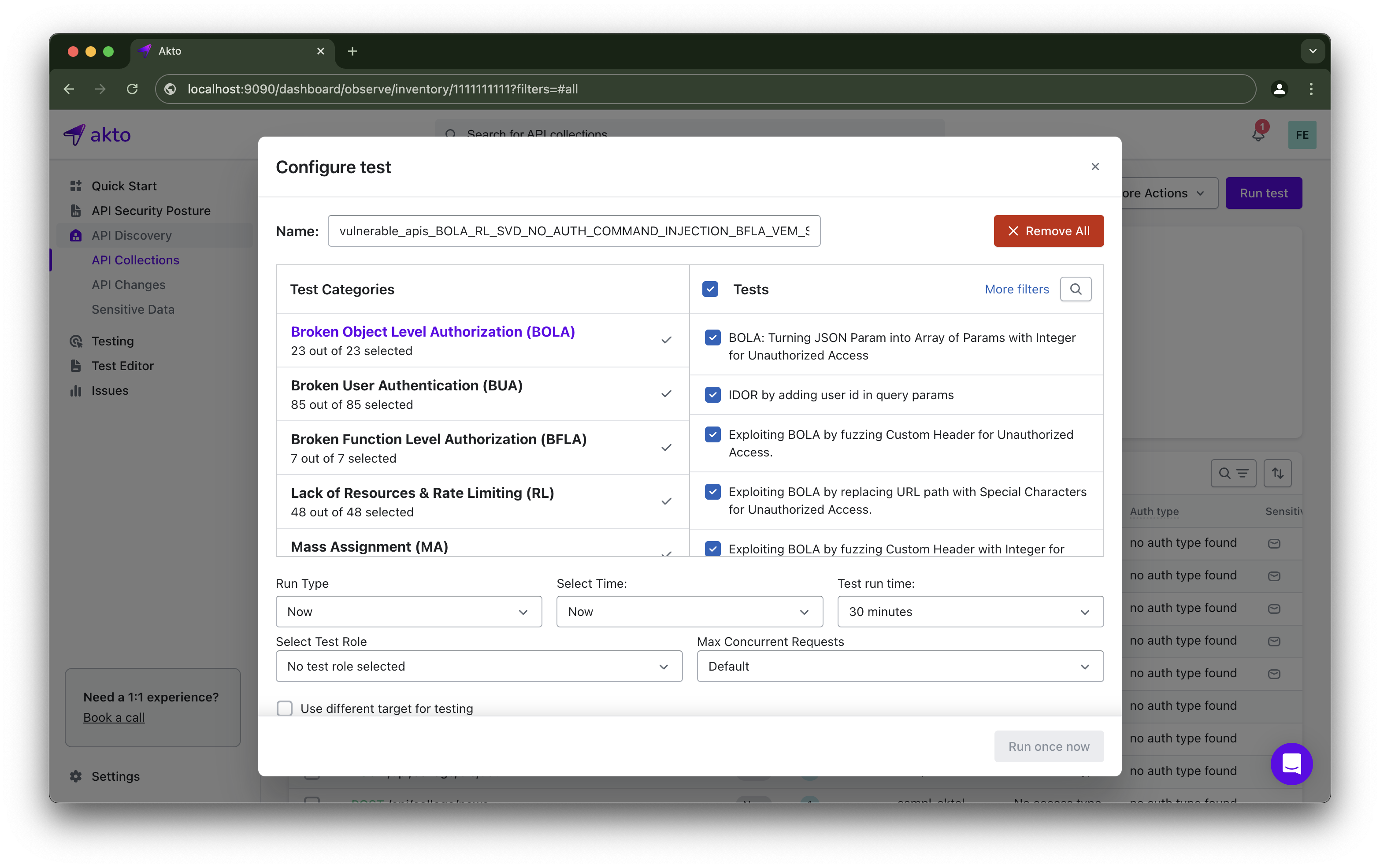This screenshot has width=1380, height=868.
Task: Click the akto logo
Action: point(97,135)
